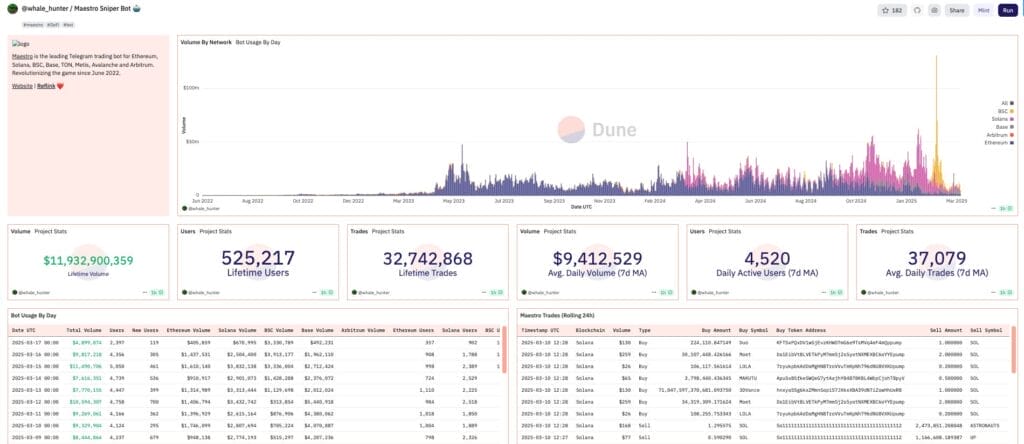This screenshot has height=444, width=1024.
Task: Open Project Stats tab on Avg. Daily Trades card
Action: [897, 231]
